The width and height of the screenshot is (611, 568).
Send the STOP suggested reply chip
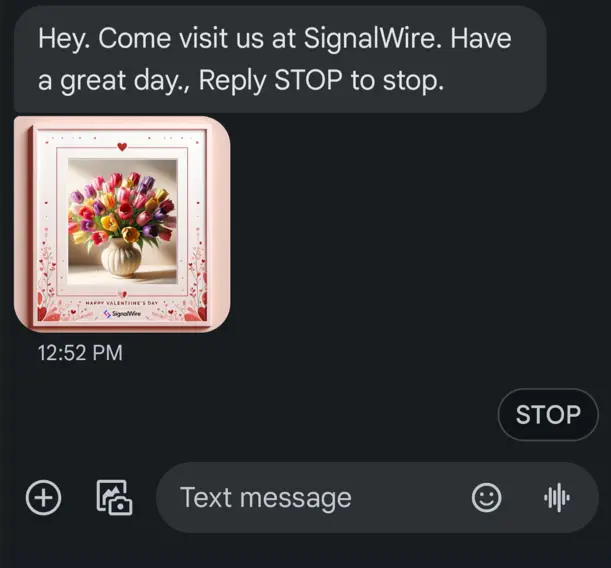tap(547, 414)
